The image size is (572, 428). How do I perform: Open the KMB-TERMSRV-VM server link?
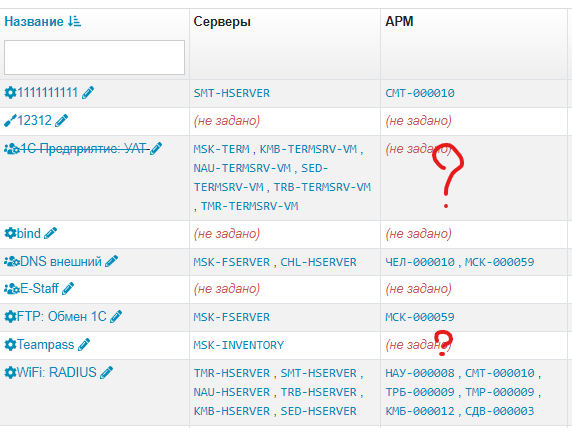tap(308, 149)
